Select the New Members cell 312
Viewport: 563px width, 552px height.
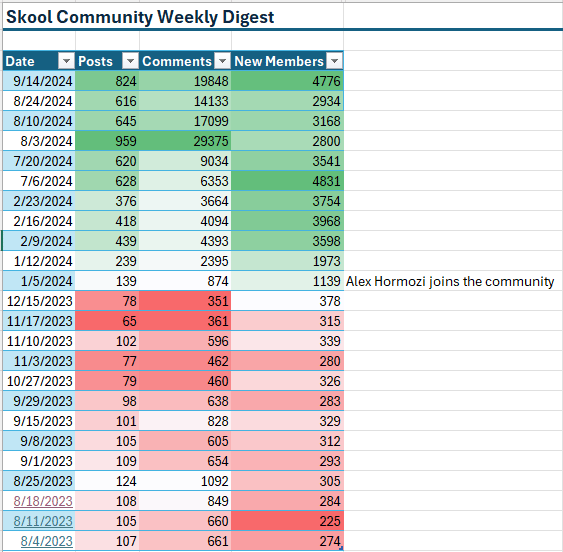[287, 441]
